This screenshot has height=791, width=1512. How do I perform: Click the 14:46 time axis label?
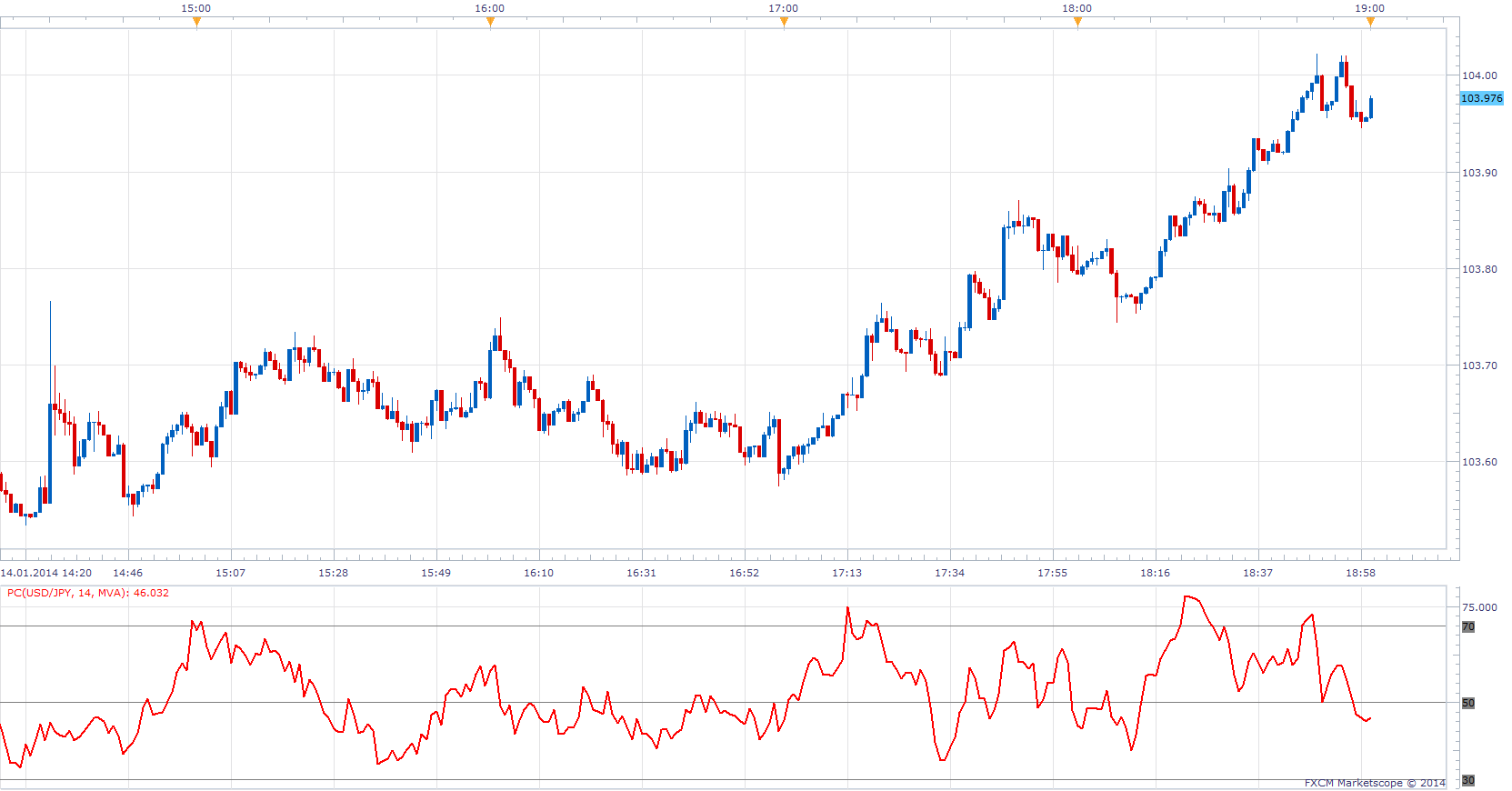(127, 573)
